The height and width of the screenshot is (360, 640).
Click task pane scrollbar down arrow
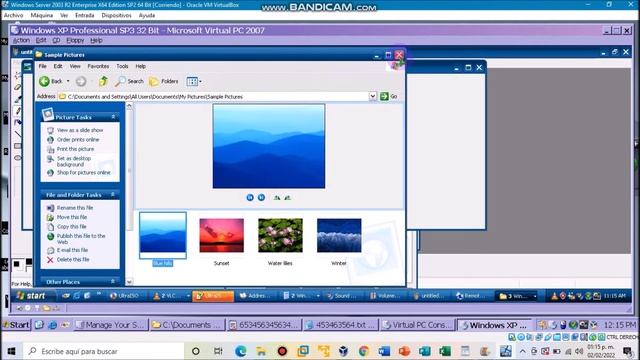(129, 282)
